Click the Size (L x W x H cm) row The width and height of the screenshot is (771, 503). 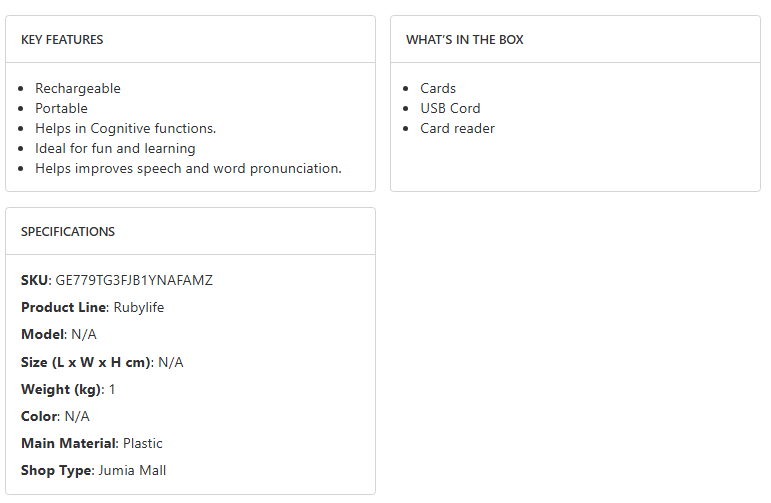point(102,362)
